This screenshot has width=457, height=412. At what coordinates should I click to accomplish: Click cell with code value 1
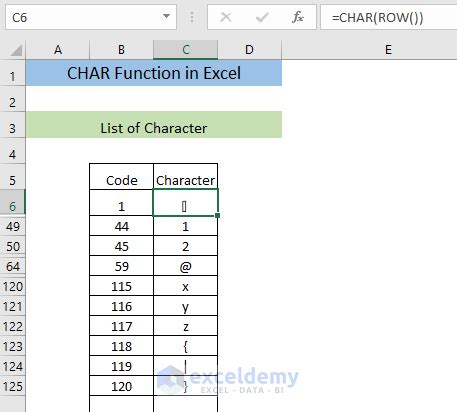click(121, 203)
